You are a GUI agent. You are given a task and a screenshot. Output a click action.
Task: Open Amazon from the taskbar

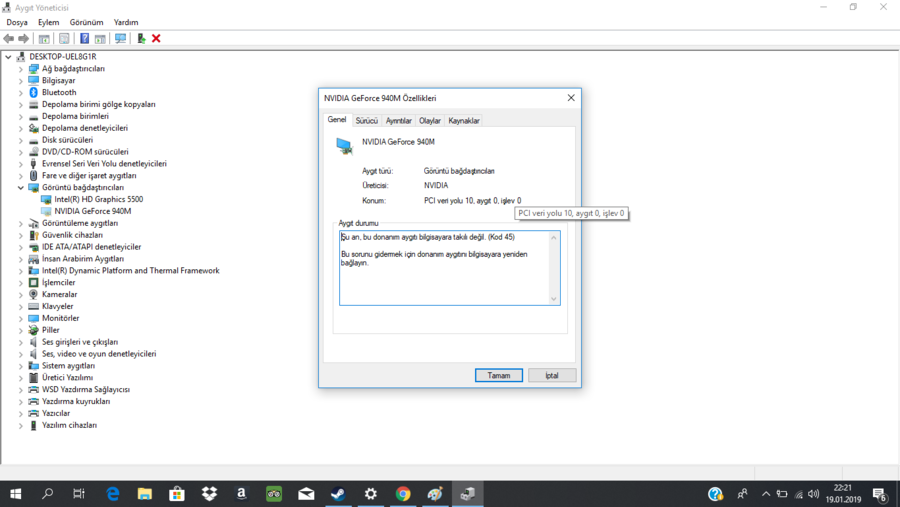pyautogui.click(x=242, y=494)
